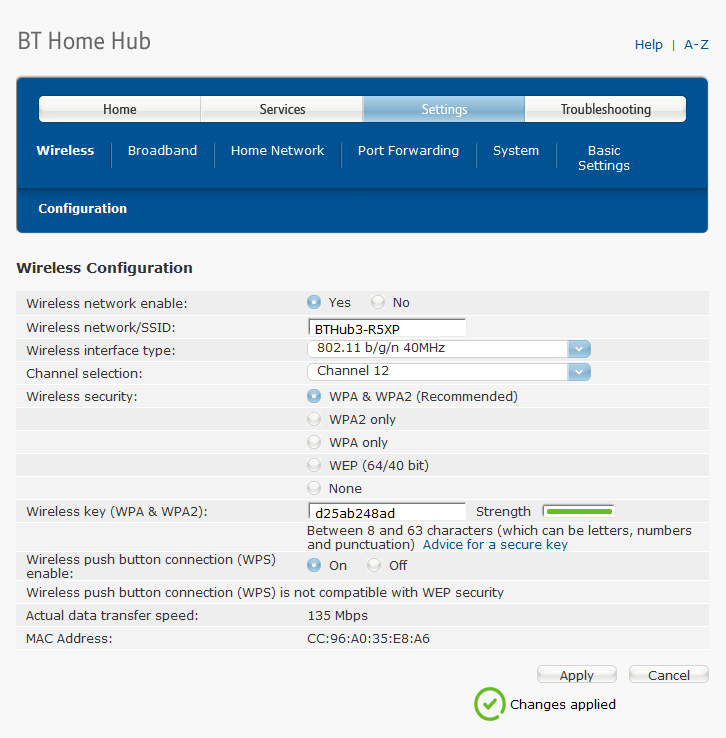Open the Services tab
Image resolution: width=726 pixels, height=738 pixels.
[x=282, y=109]
